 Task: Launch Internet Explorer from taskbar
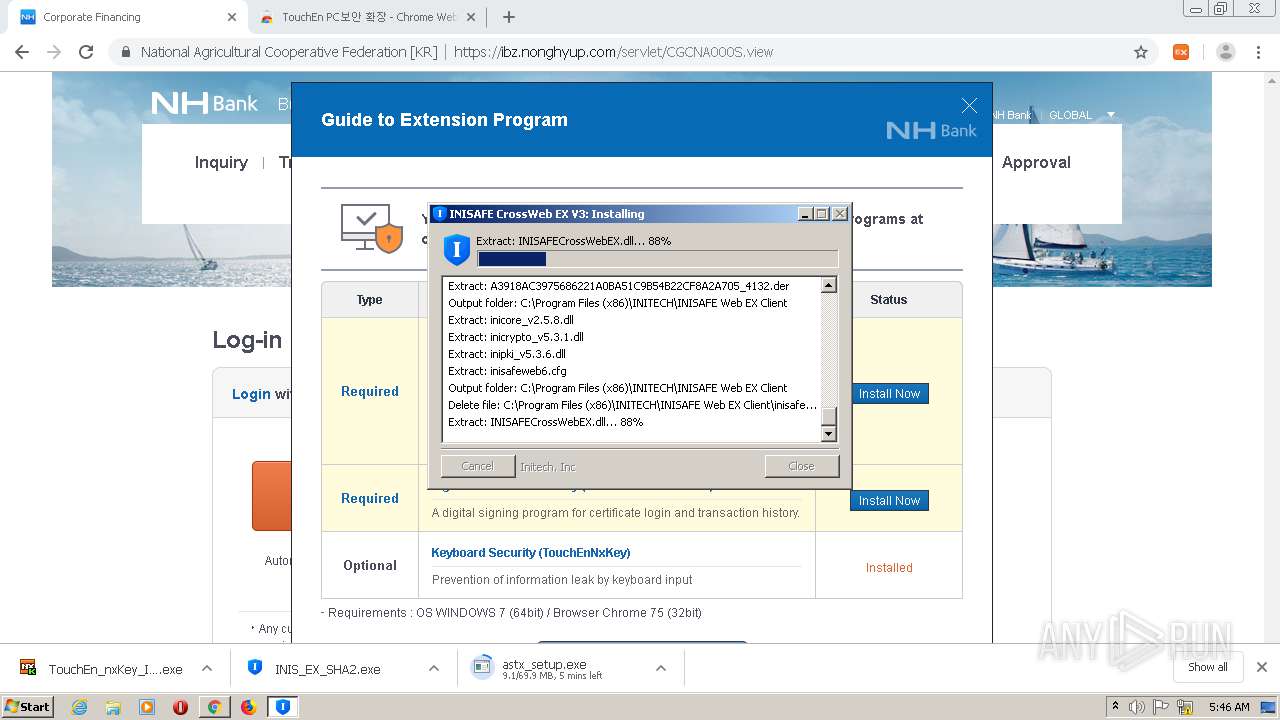[x=79, y=707]
